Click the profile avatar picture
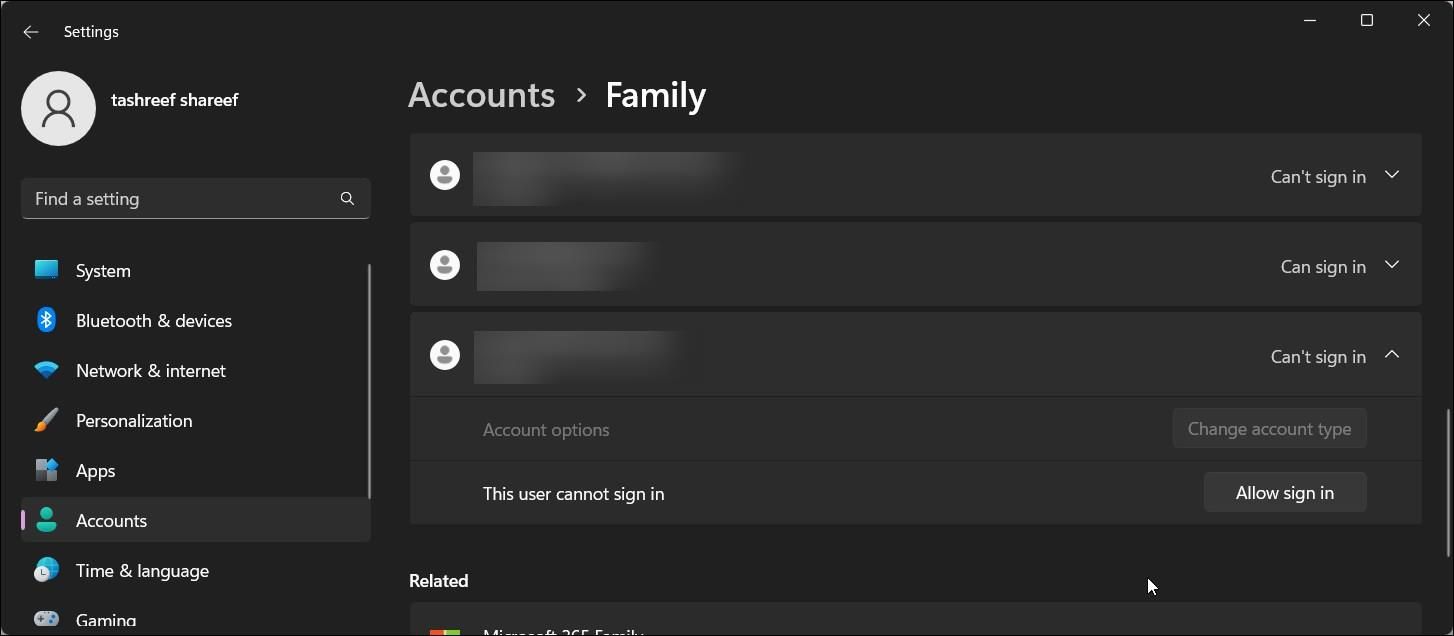This screenshot has width=1454, height=636. tap(58, 108)
